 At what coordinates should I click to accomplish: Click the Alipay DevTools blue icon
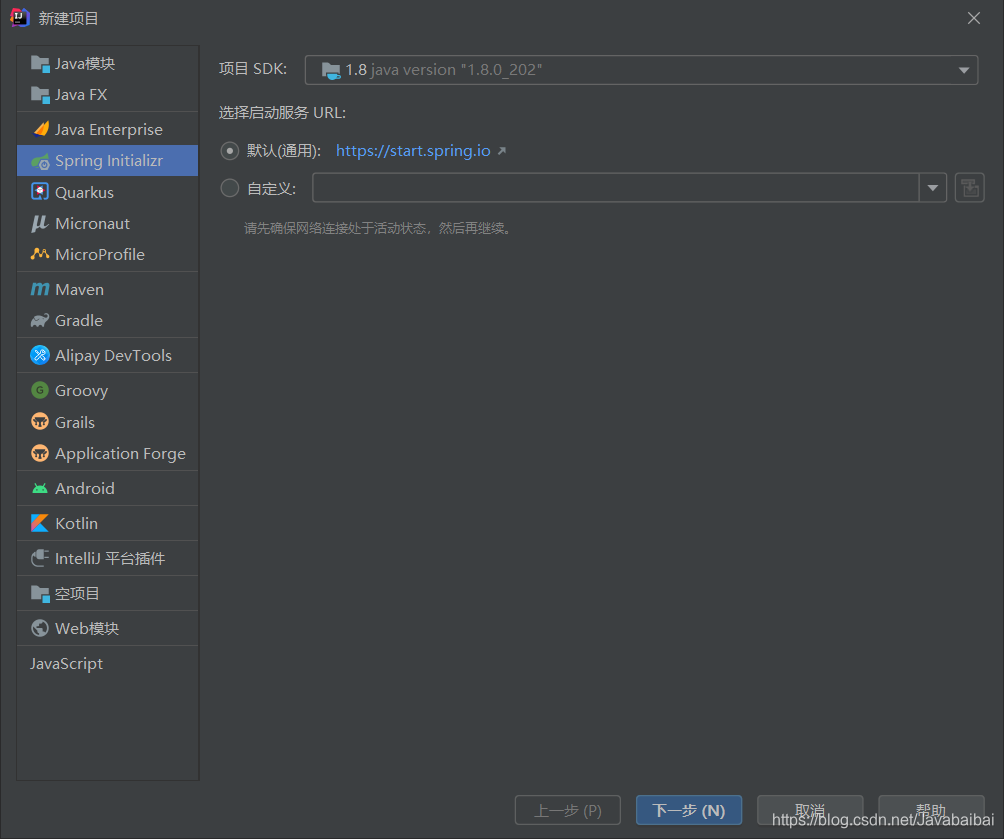click(x=40, y=355)
